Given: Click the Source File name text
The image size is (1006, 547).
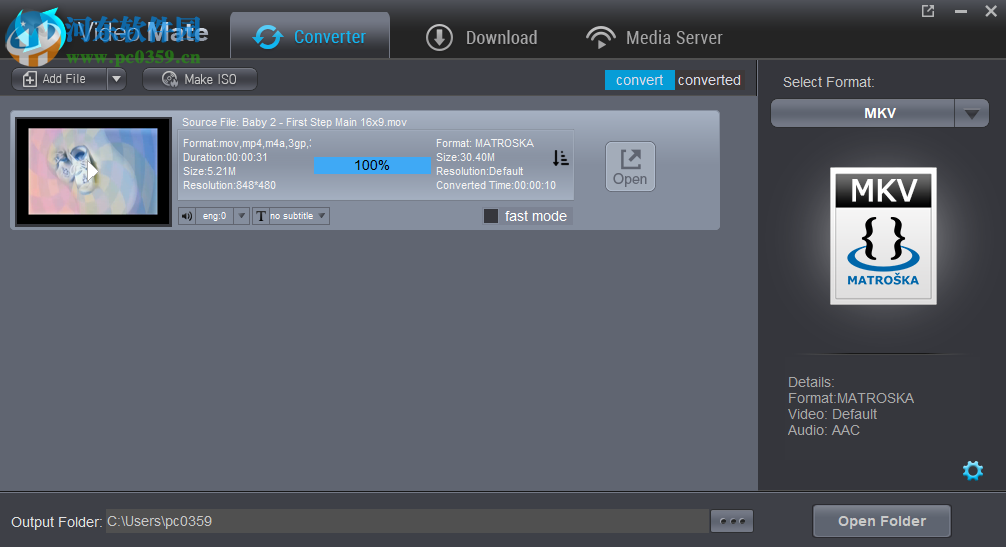Looking at the screenshot, I should pyautogui.click(x=294, y=122).
